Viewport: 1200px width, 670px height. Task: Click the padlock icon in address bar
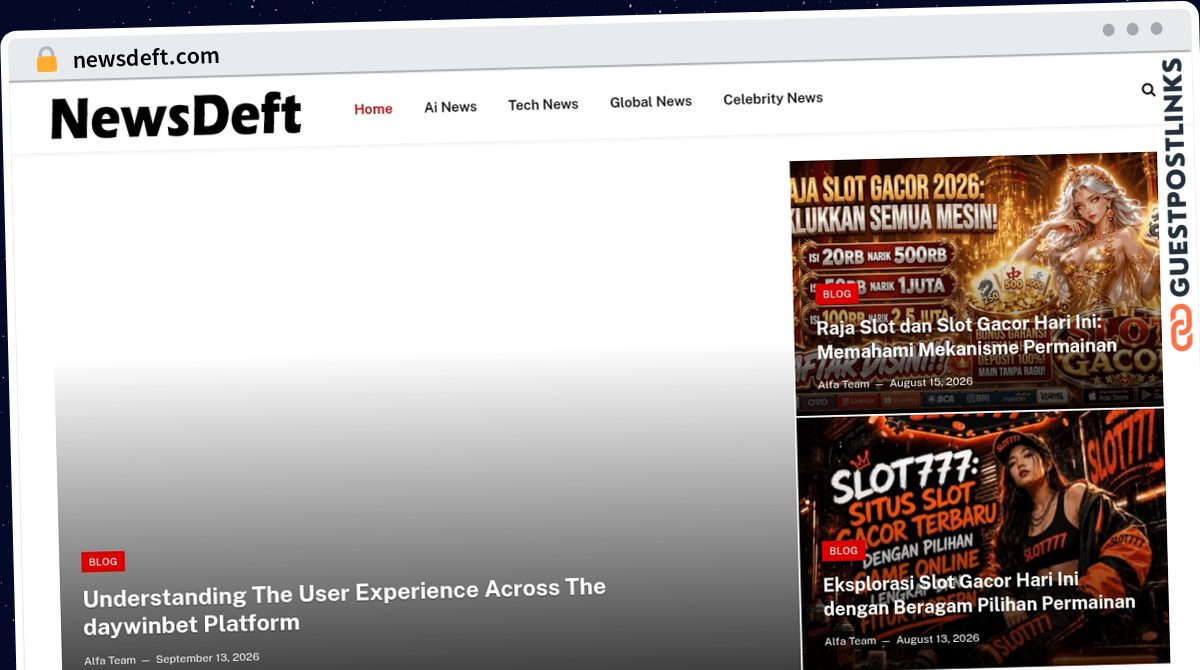(46, 59)
